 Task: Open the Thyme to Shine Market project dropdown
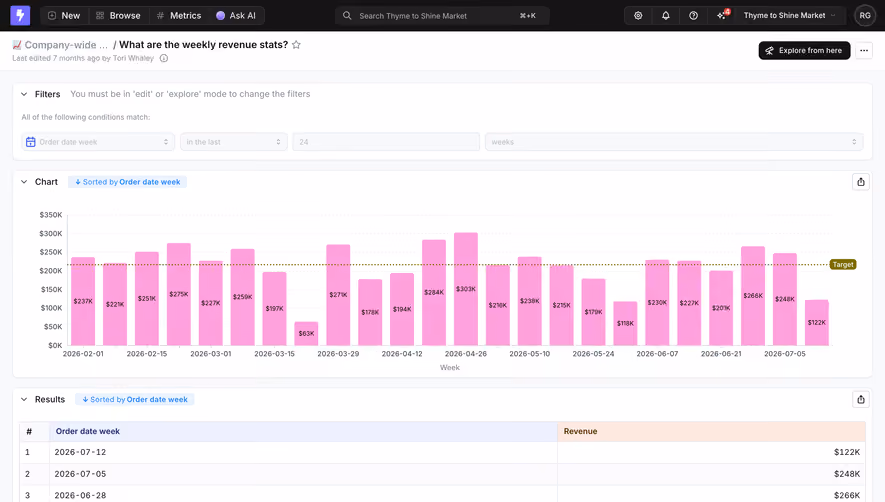tap(790, 16)
